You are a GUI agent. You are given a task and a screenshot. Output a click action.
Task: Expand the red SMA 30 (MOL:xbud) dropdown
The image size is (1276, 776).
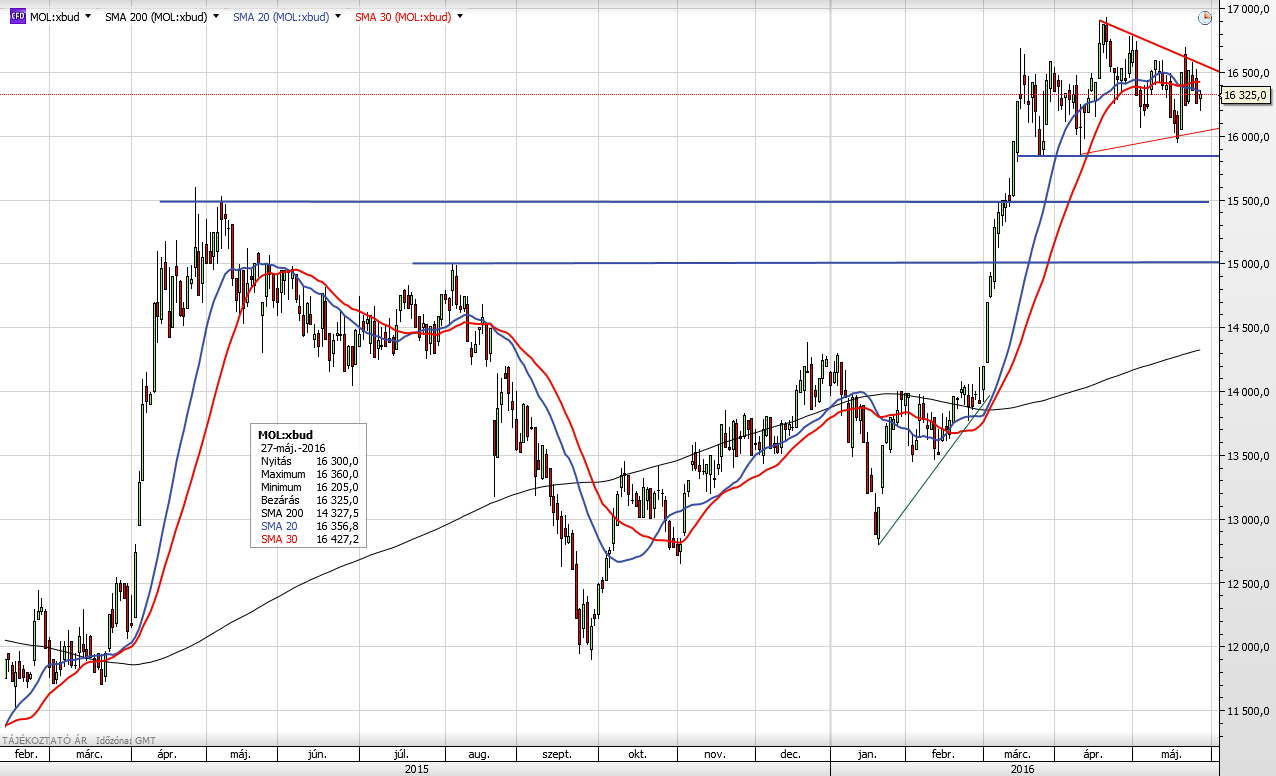459,17
